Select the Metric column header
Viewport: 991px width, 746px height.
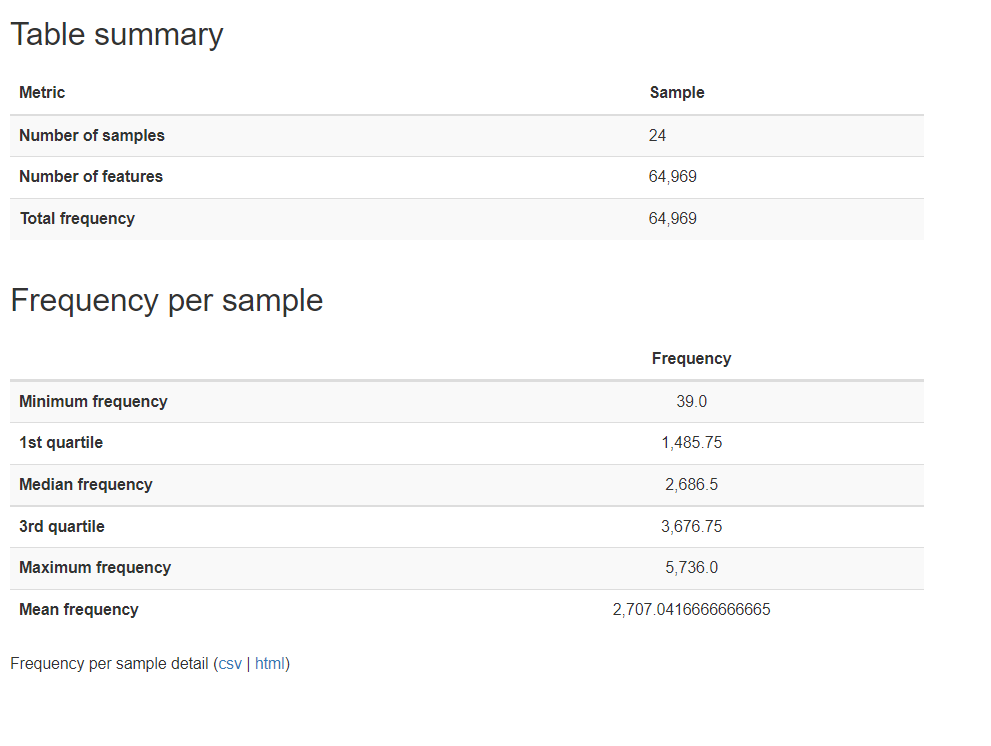click(x=42, y=93)
